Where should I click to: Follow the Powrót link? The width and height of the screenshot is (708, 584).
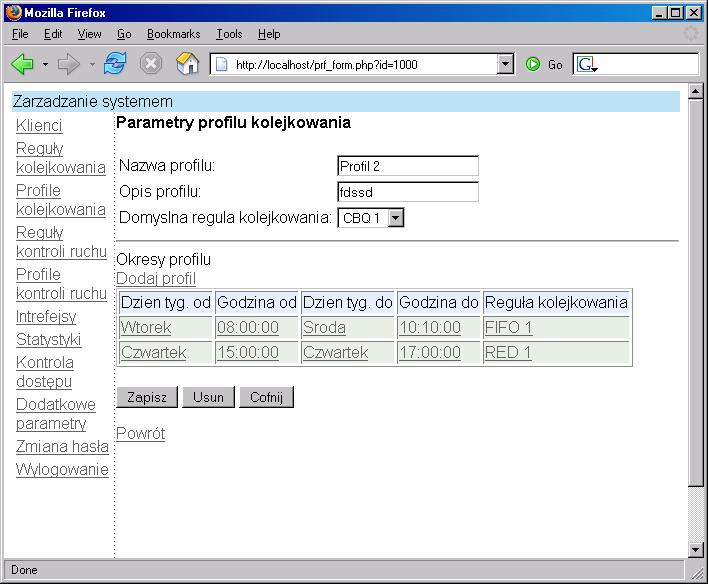(x=140, y=434)
